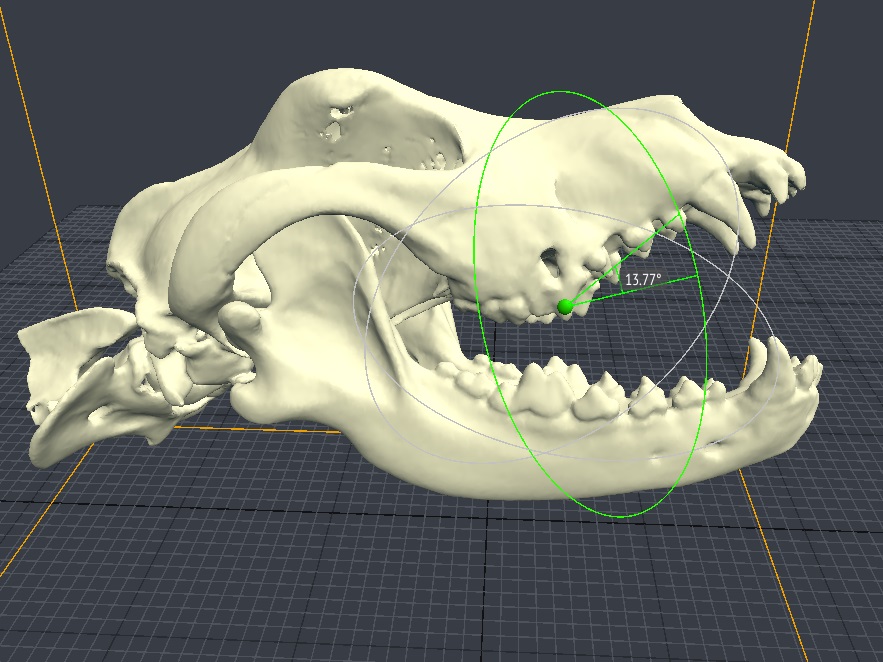Click the green rotation pivot sphere
This screenshot has height=662, width=883.
pos(565,307)
